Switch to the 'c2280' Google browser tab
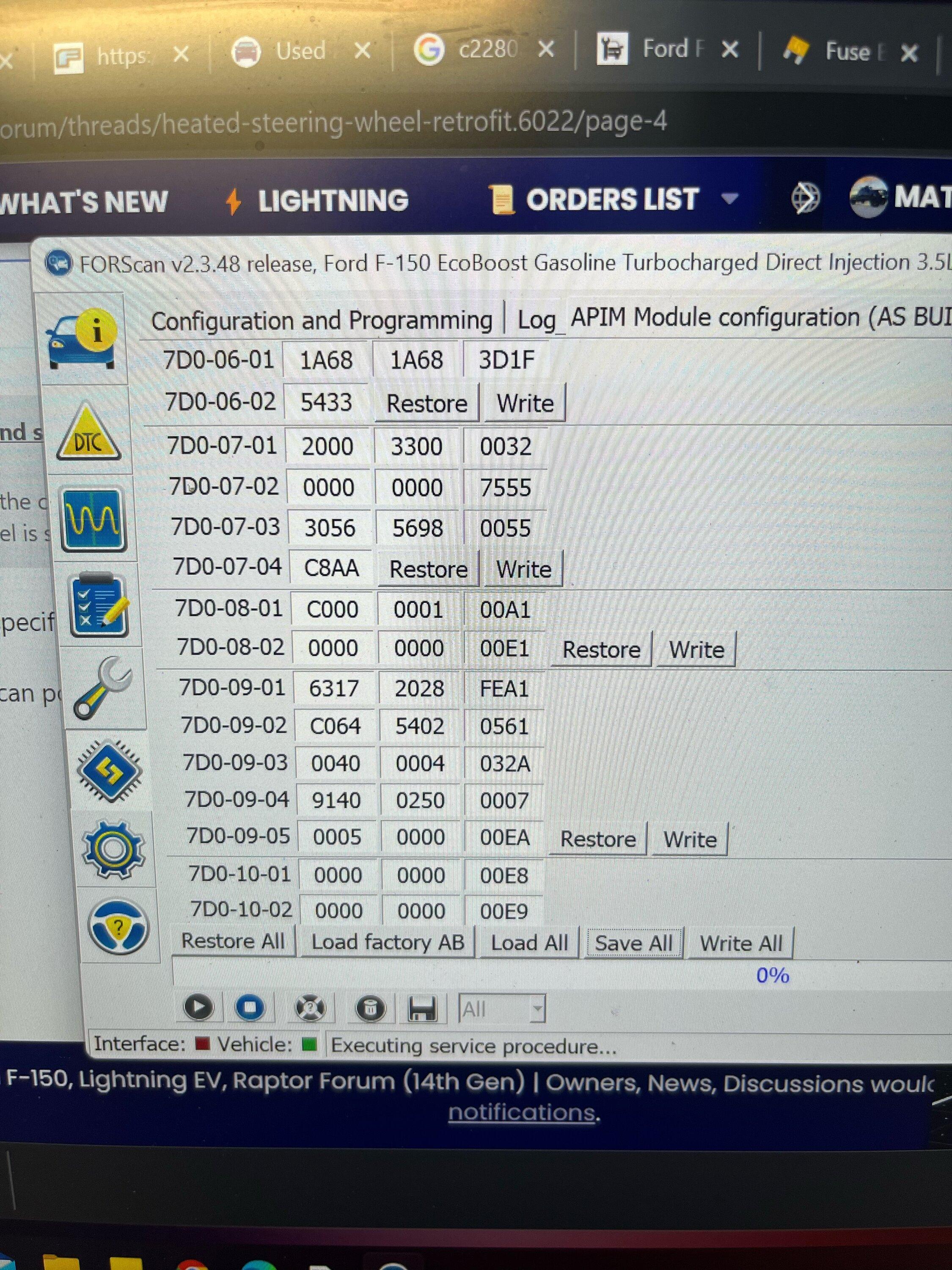 click(x=487, y=50)
